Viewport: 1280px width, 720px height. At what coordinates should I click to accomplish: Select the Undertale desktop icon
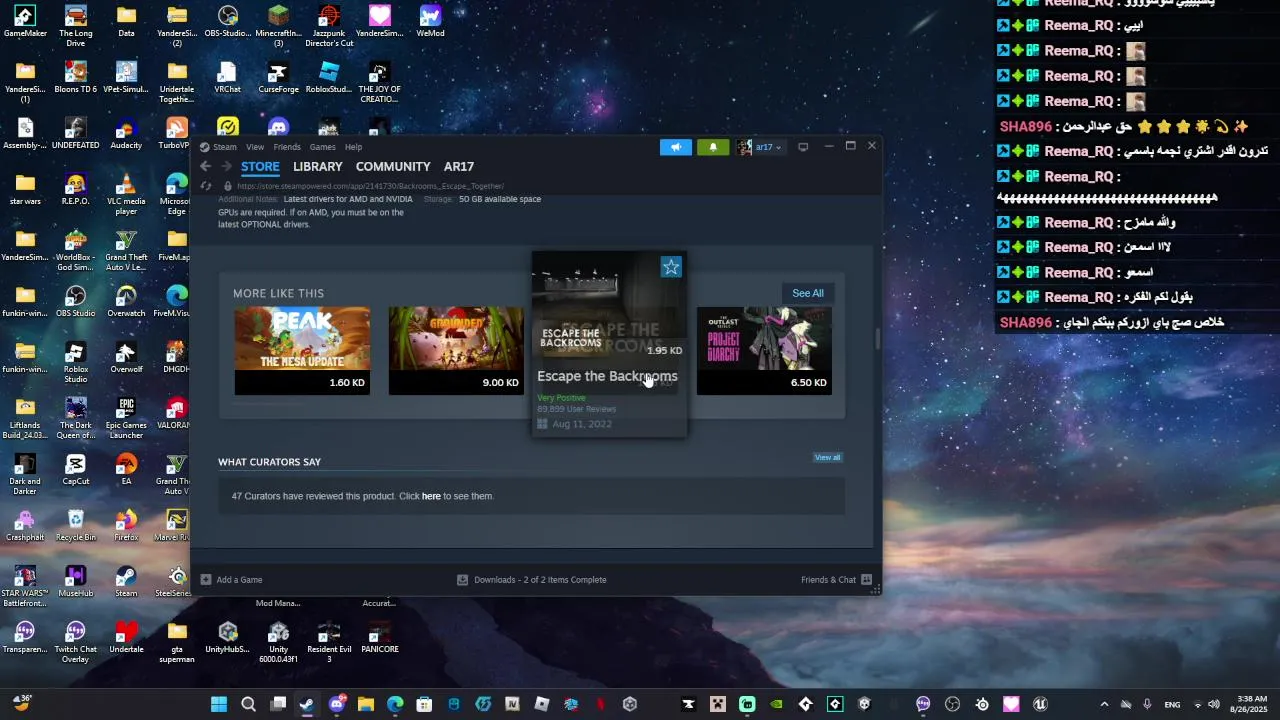(126, 639)
